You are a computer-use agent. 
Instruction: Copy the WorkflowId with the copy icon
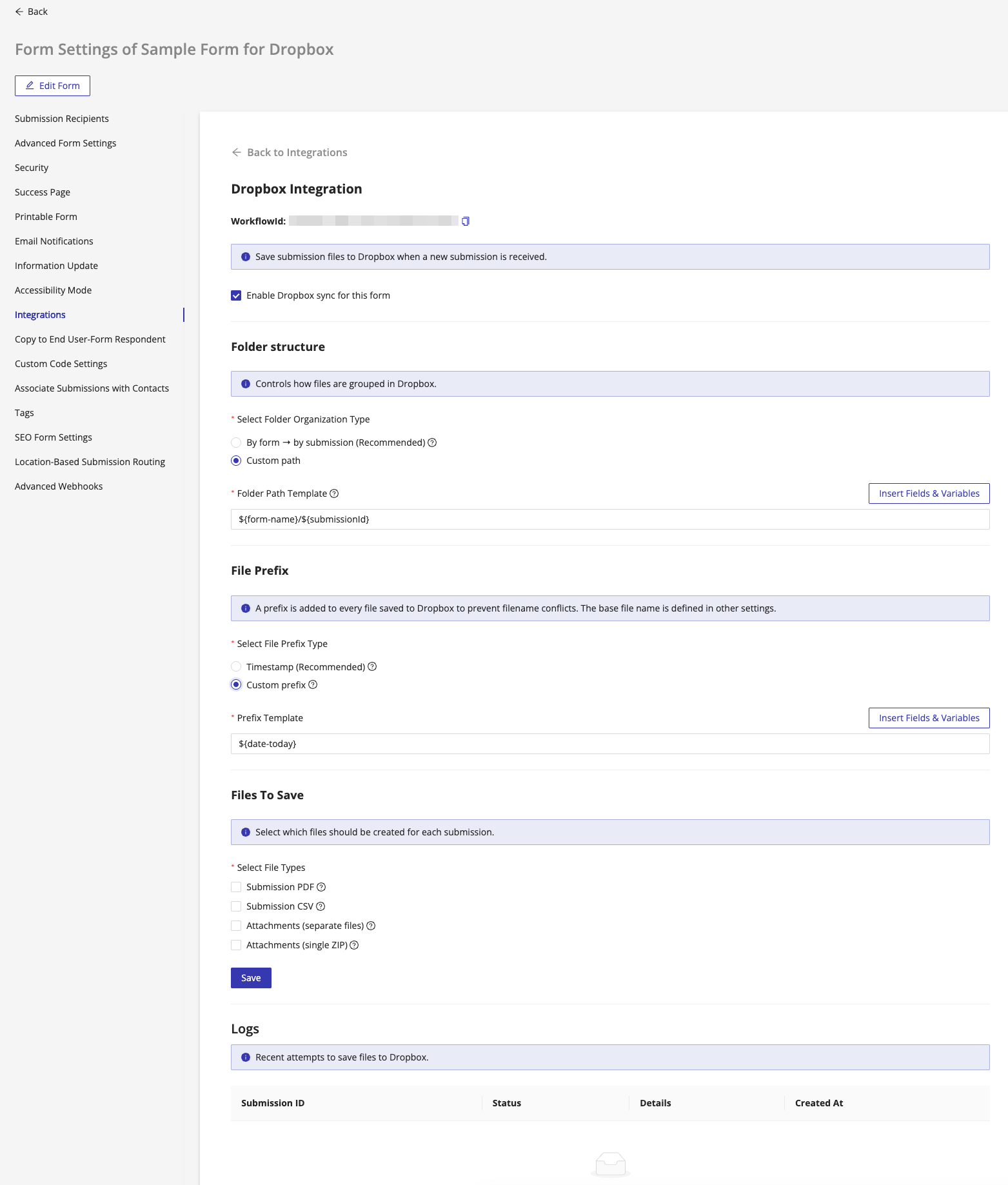(x=466, y=221)
